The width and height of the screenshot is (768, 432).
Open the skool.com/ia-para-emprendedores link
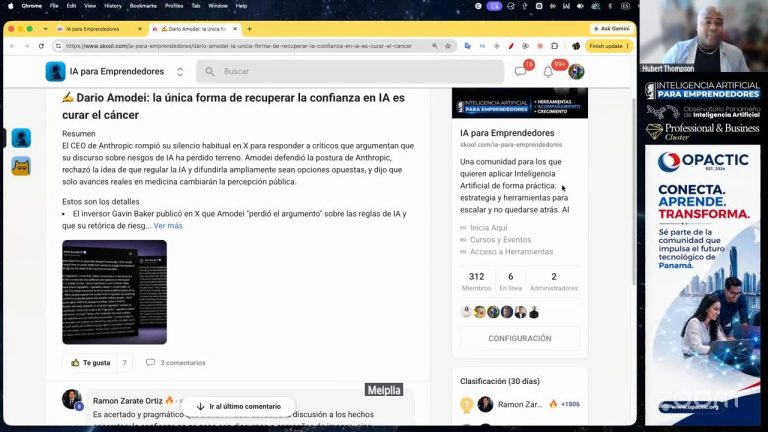[x=511, y=144]
